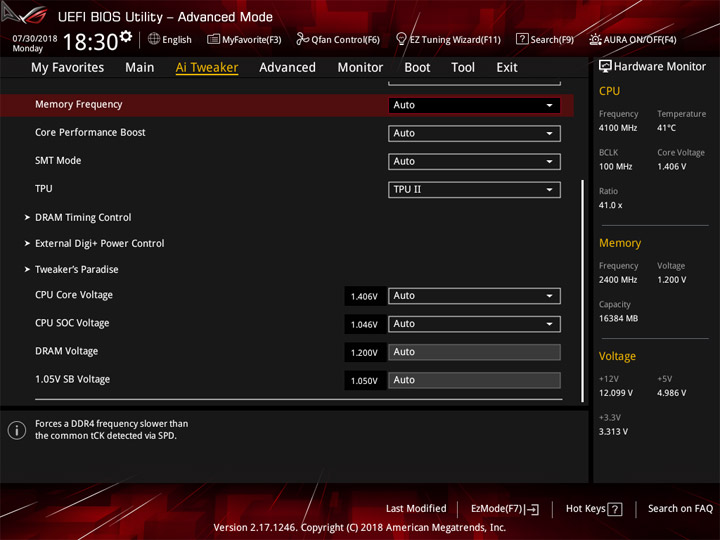Click the EzMode exit arrow icon
Image resolution: width=720 pixels, height=540 pixels.
(x=533, y=509)
